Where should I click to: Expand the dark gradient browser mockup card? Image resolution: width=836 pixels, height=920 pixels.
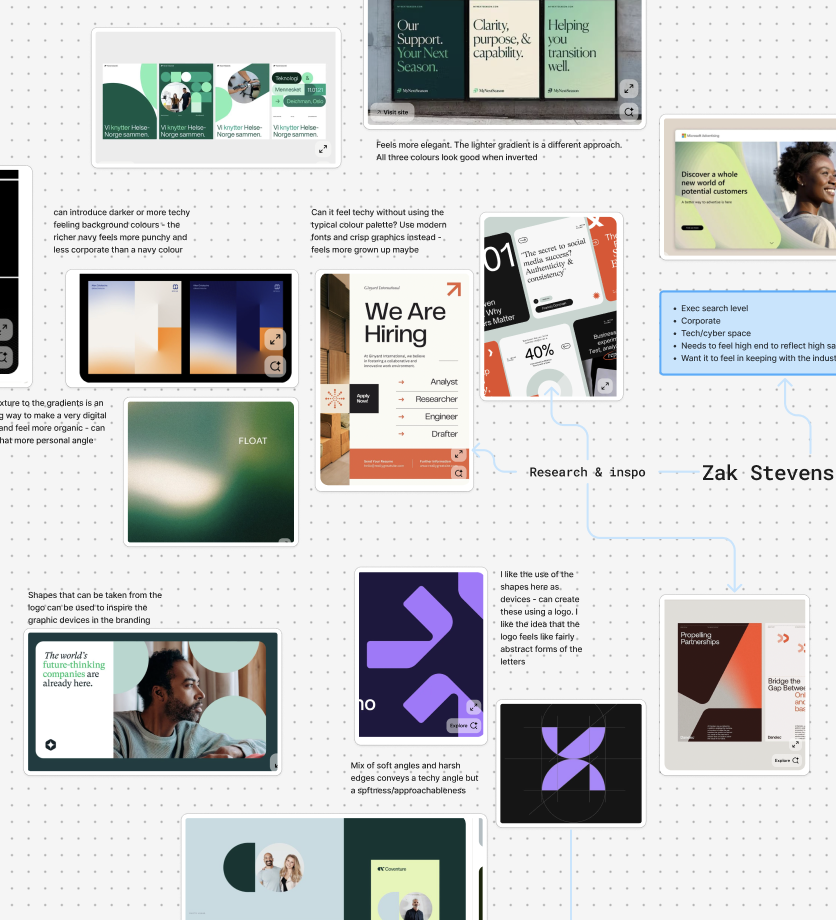[275, 340]
